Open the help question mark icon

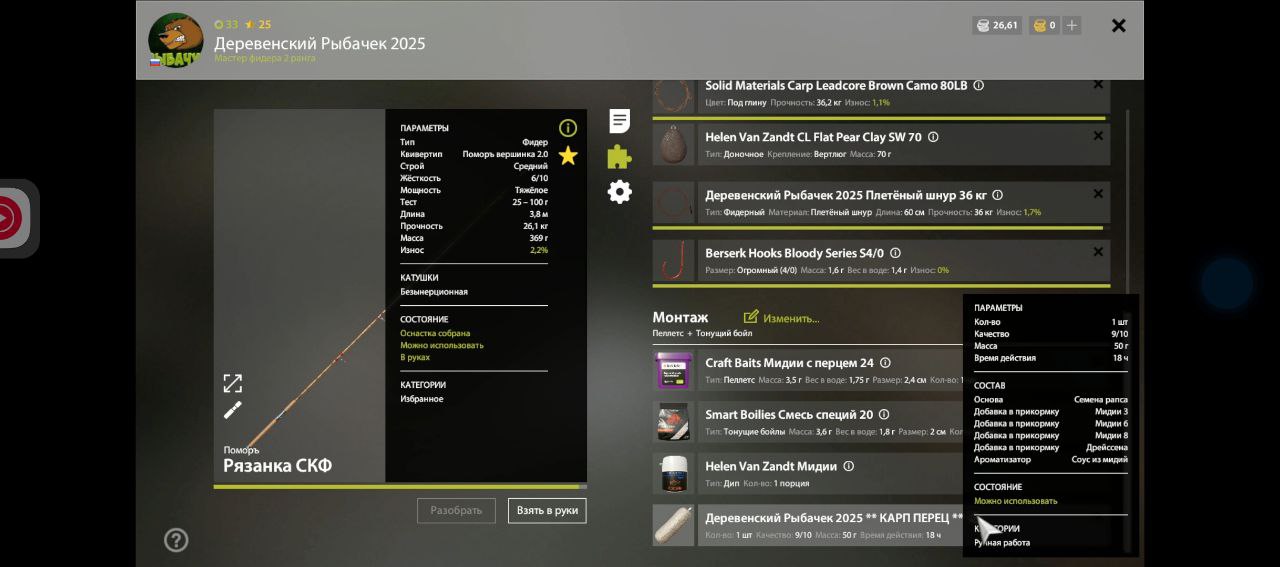click(x=176, y=541)
